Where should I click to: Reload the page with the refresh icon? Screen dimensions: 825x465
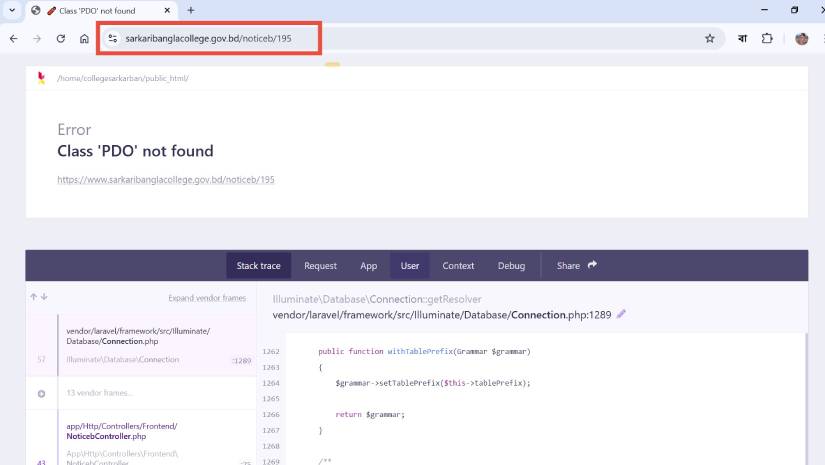(61, 38)
